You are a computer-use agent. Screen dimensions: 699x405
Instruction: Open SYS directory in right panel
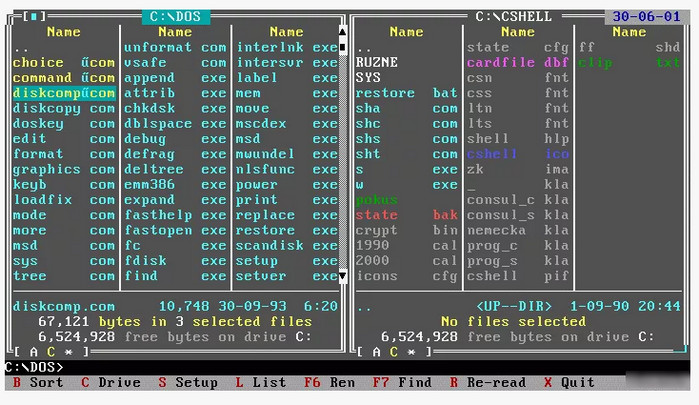click(368, 78)
